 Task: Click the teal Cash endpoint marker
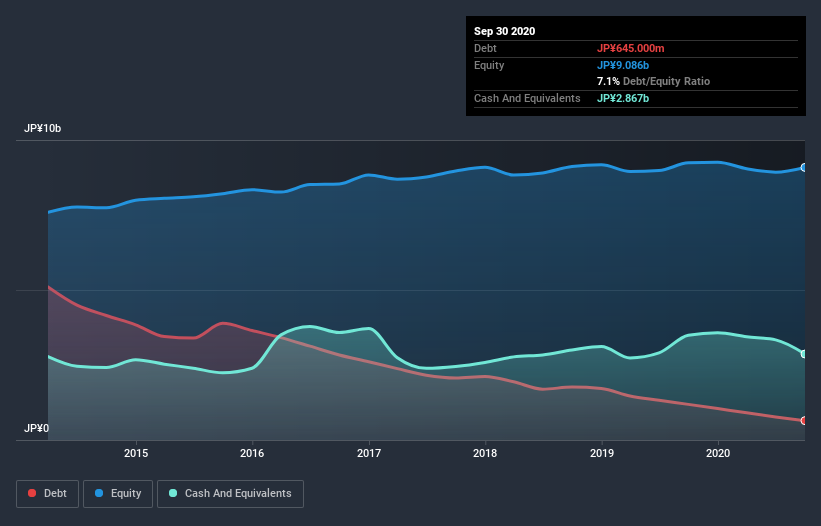(804, 354)
